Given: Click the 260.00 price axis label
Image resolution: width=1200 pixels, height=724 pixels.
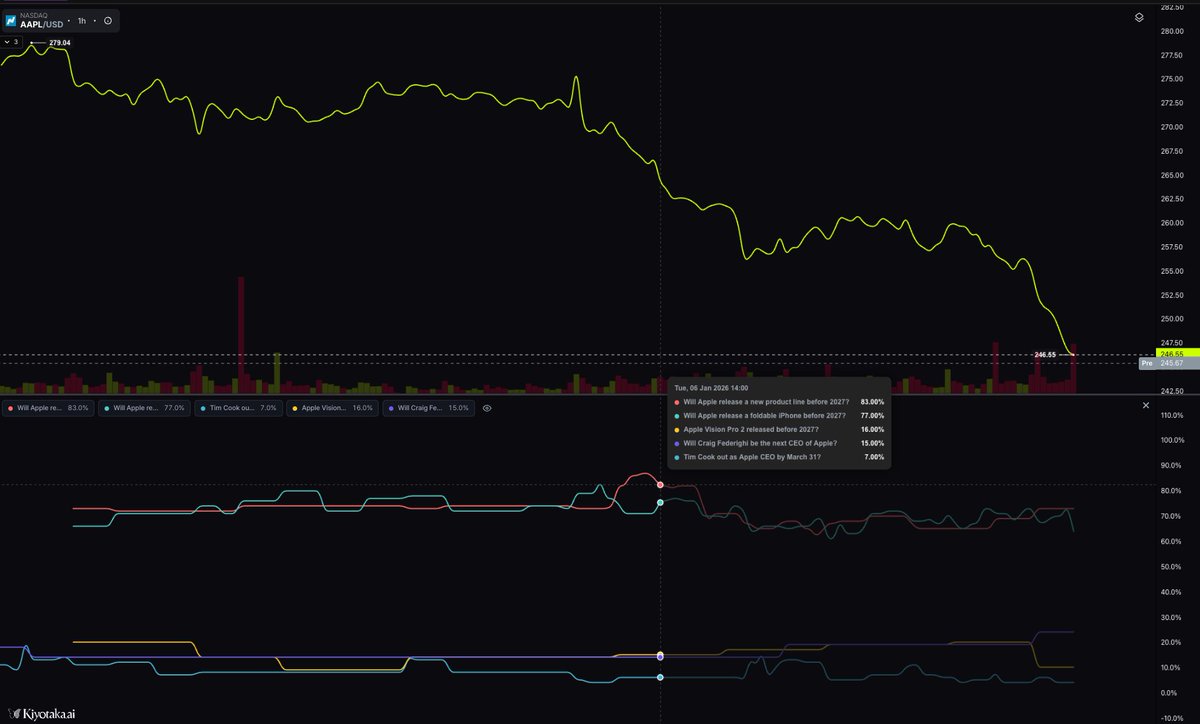Looking at the screenshot, I should click(1172, 223).
